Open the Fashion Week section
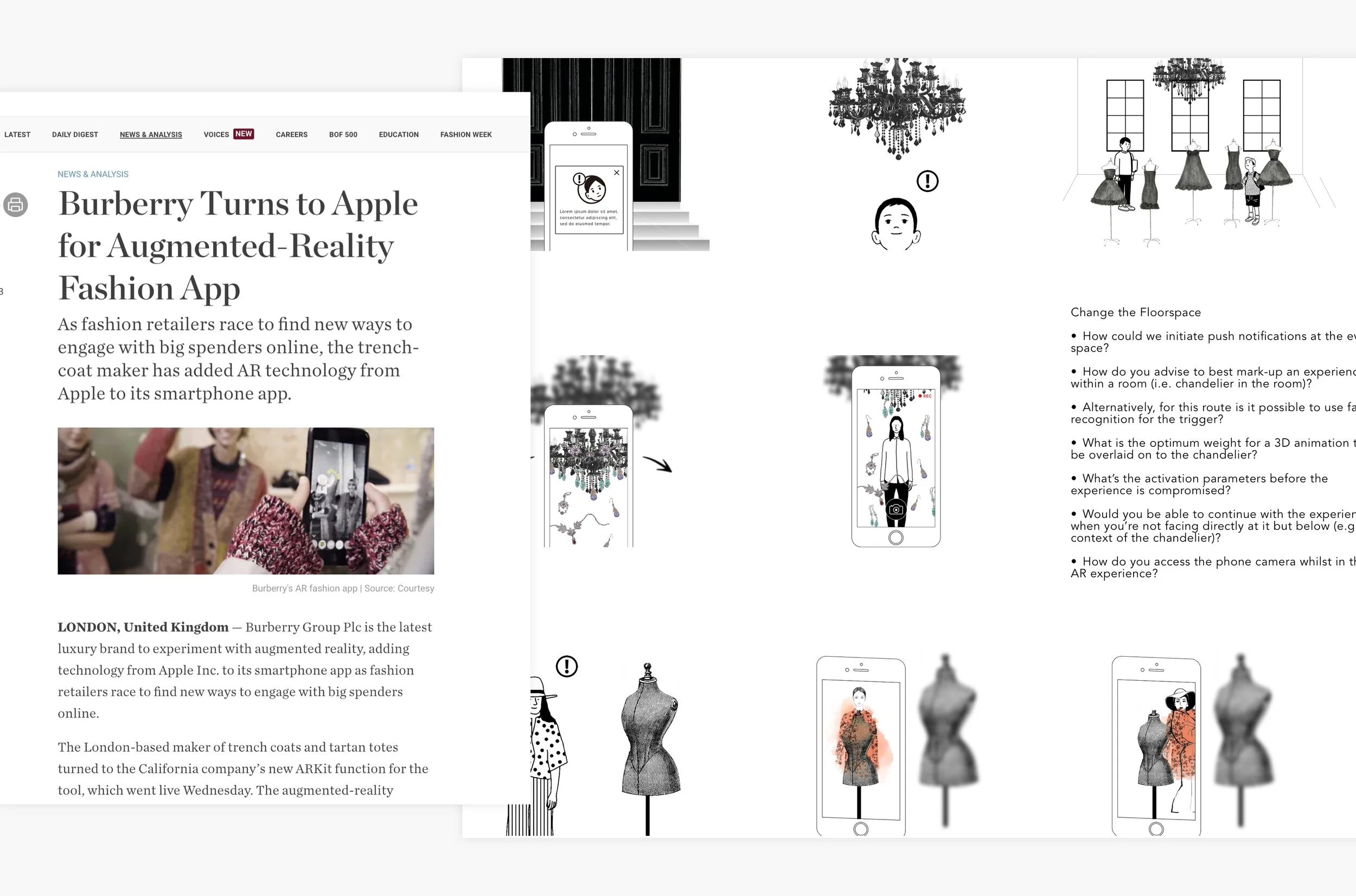 click(x=466, y=135)
